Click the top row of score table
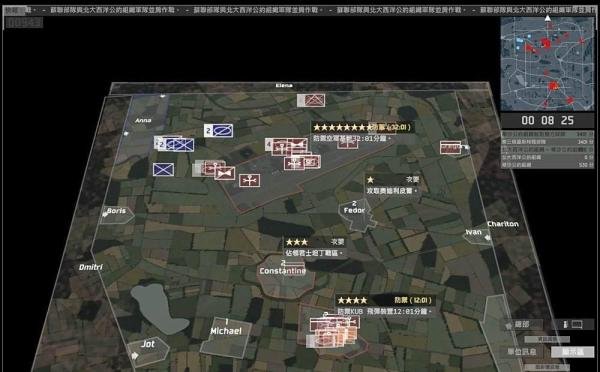The width and height of the screenshot is (600, 372). (x=548, y=134)
